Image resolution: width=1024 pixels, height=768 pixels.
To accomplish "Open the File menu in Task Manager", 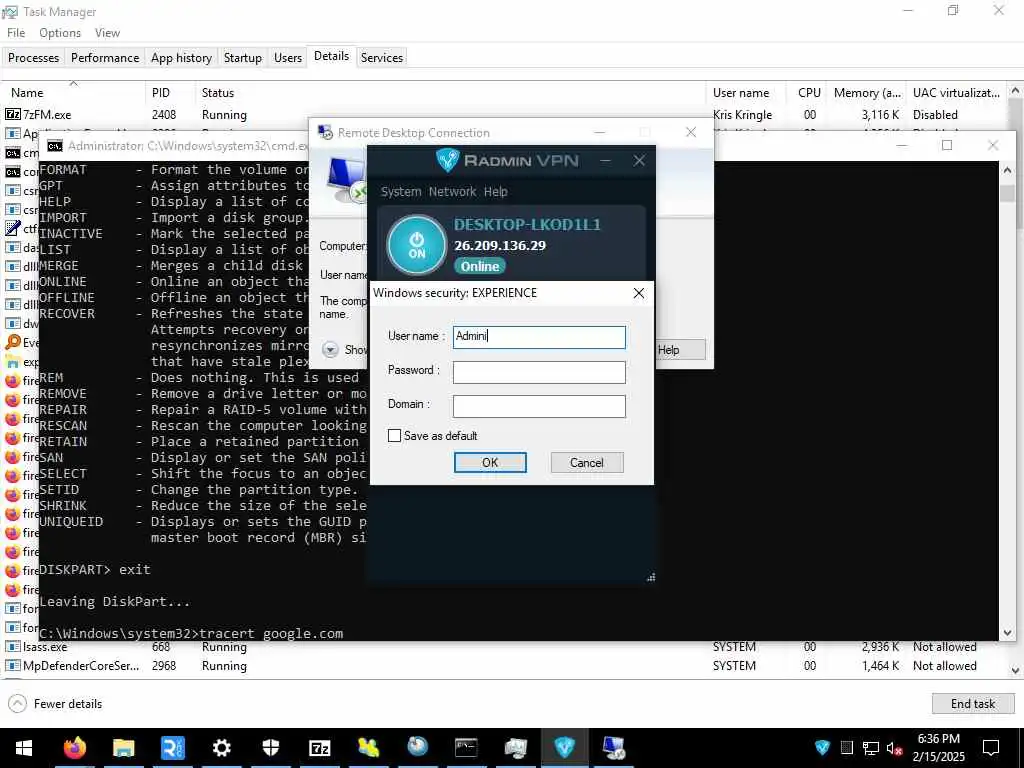I will click(x=16, y=33).
